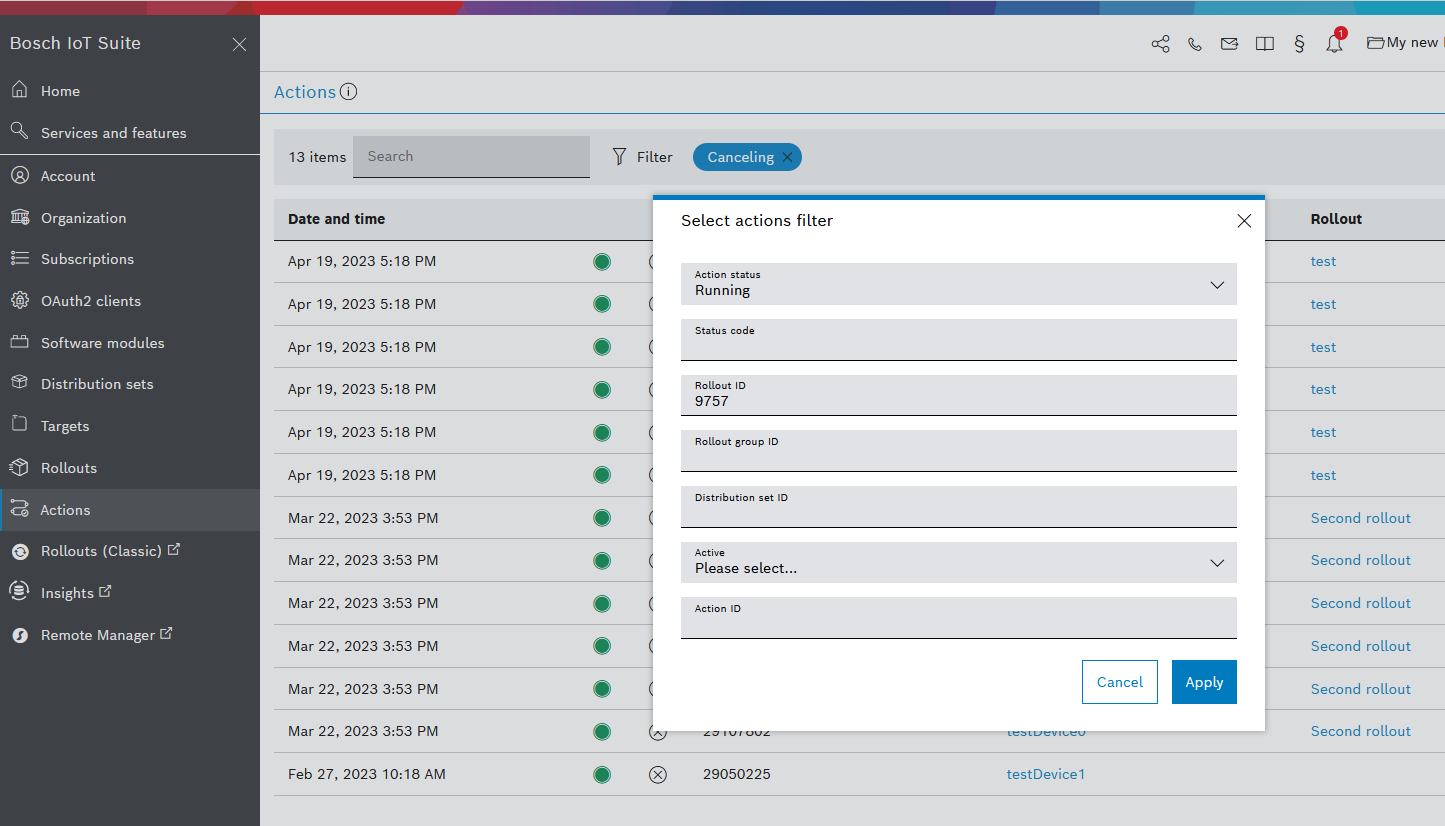Open the documentation book icon

tap(1264, 44)
